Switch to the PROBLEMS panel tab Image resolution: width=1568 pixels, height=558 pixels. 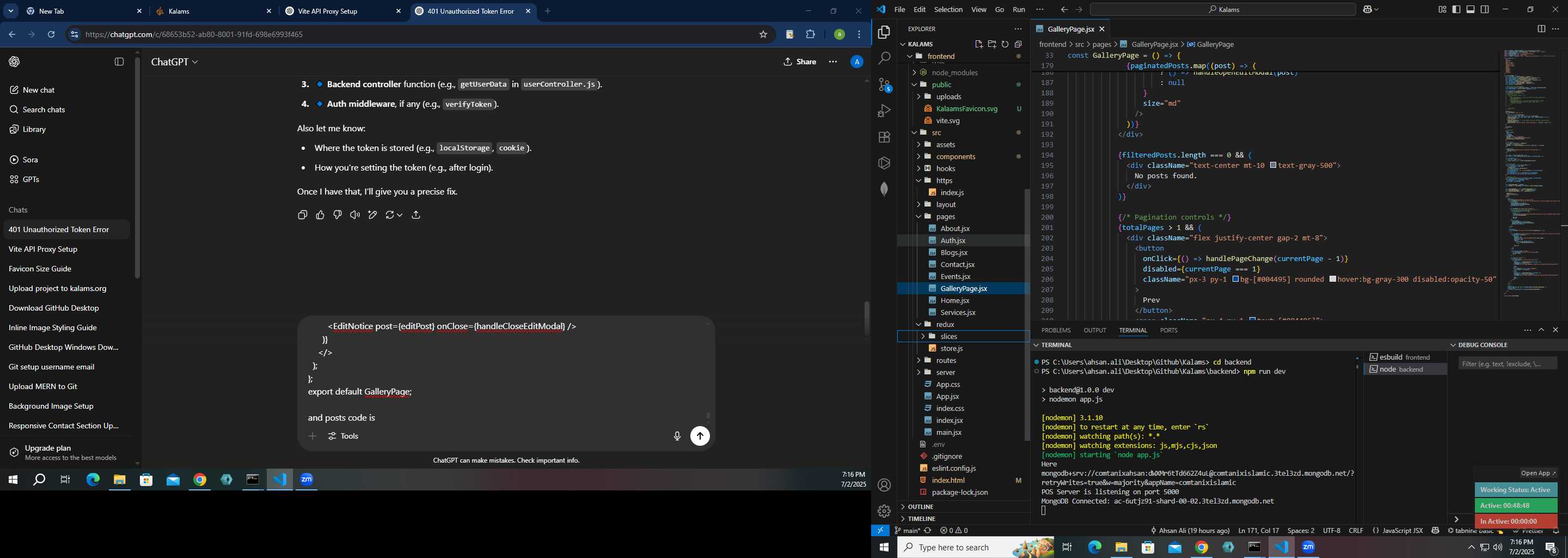[x=1056, y=330]
